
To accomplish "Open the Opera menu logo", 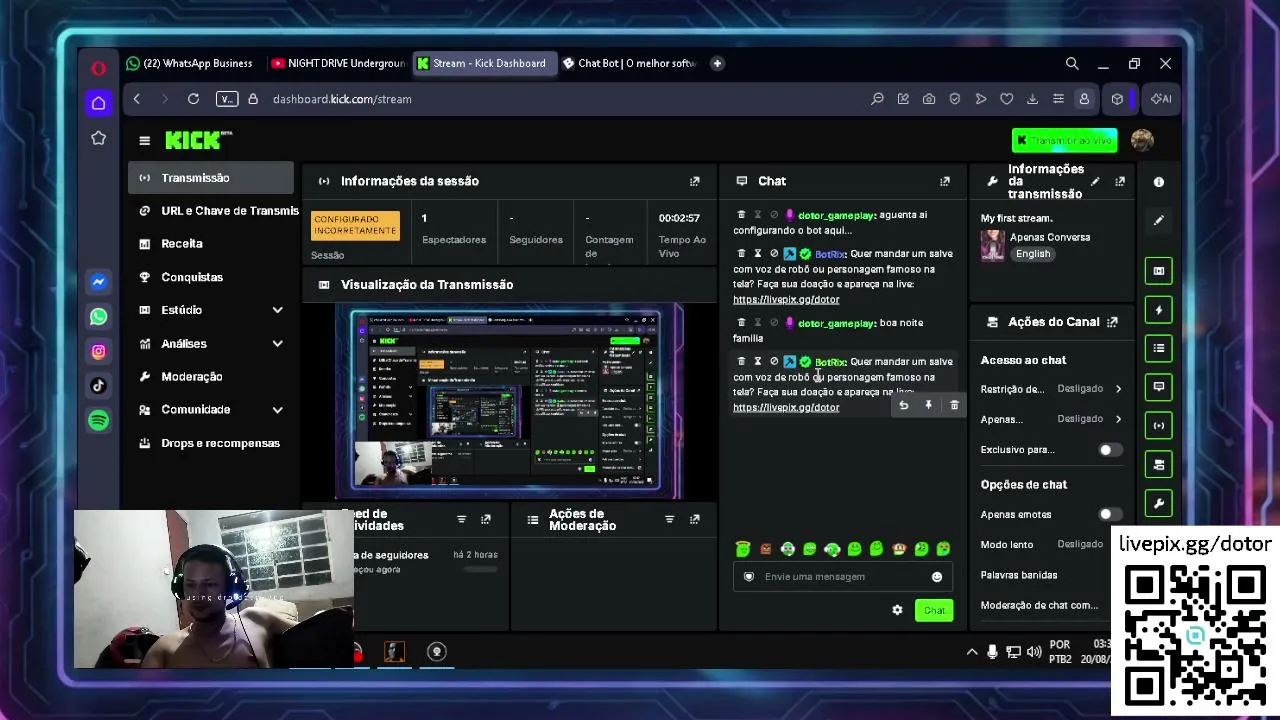I will point(98,68).
